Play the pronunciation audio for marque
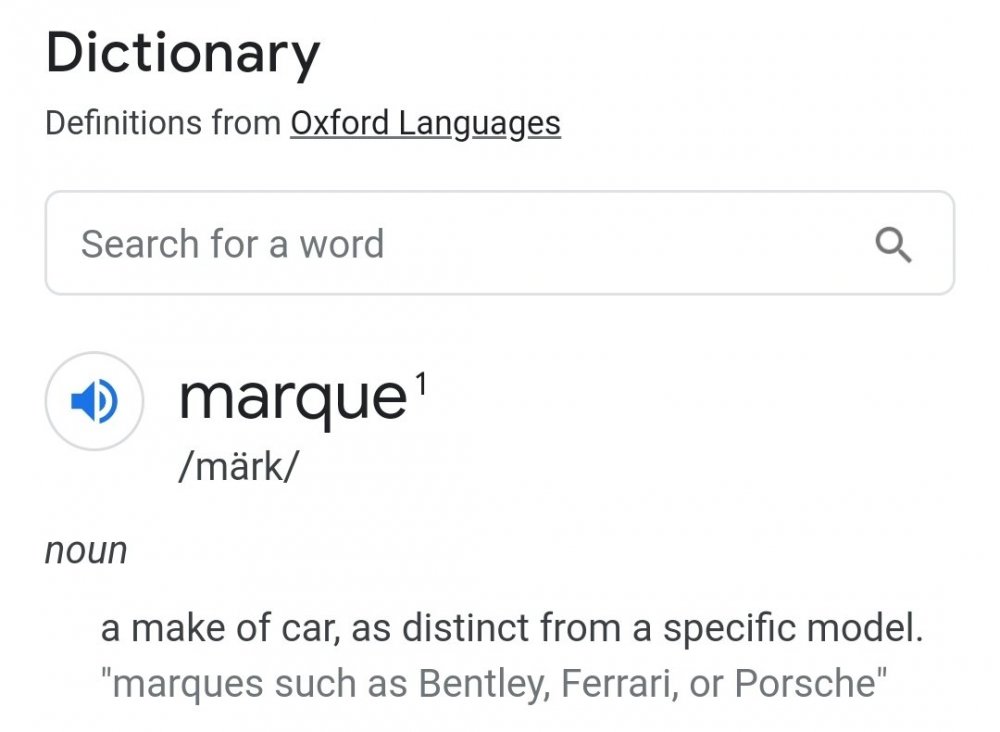Viewport: 1000px width, 732px height. [x=95, y=401]
